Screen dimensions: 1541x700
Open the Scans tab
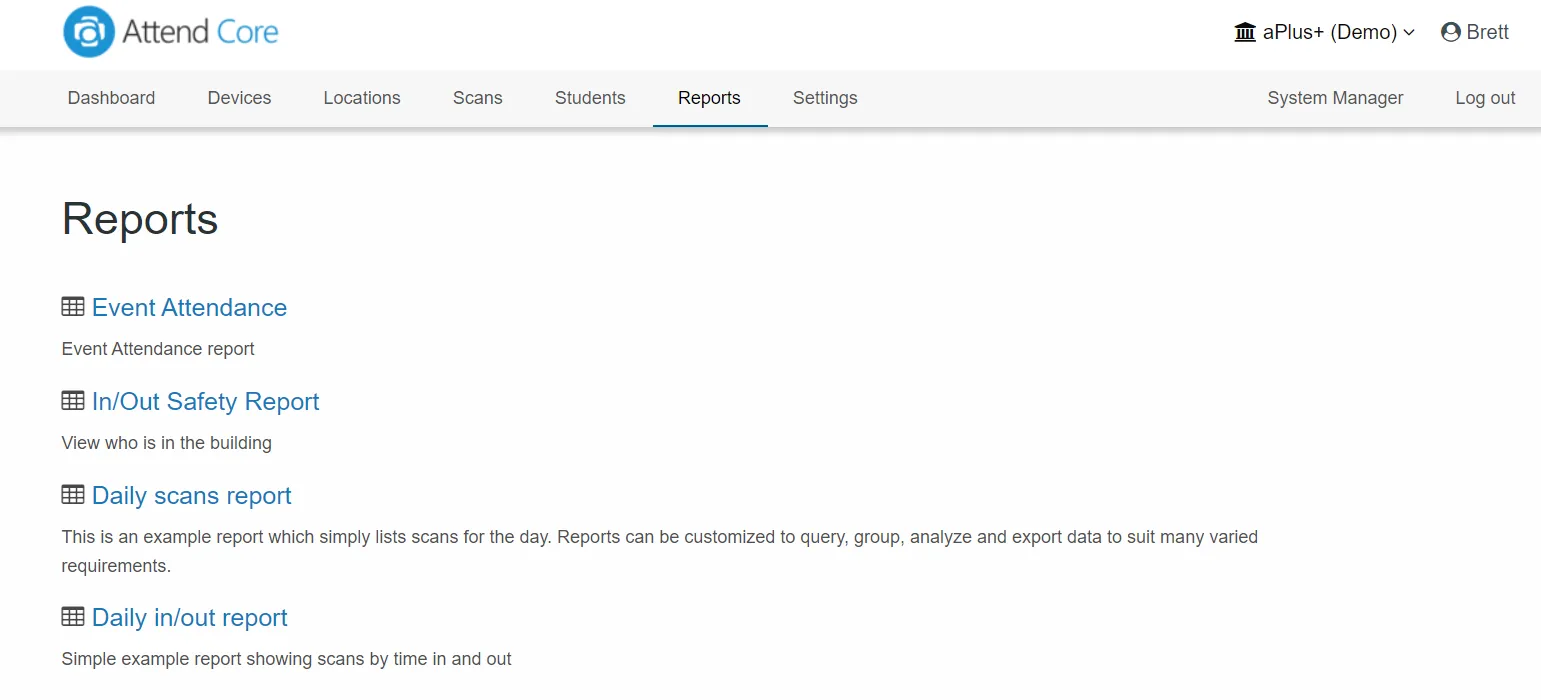478,98
